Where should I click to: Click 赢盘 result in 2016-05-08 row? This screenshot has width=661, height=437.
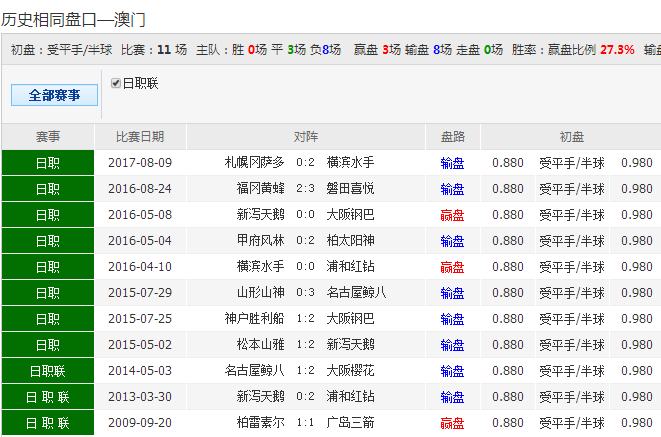pos(452,215)
